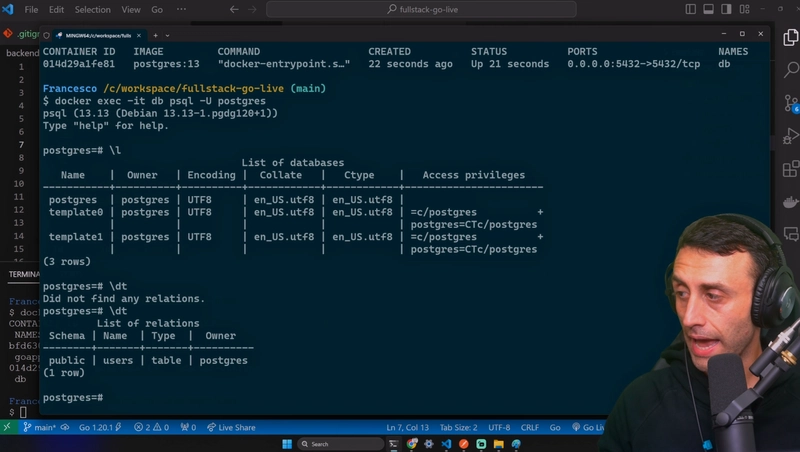Change line endings CRLF
This screenshot has width=800, height=452.
tap(530, 428)
